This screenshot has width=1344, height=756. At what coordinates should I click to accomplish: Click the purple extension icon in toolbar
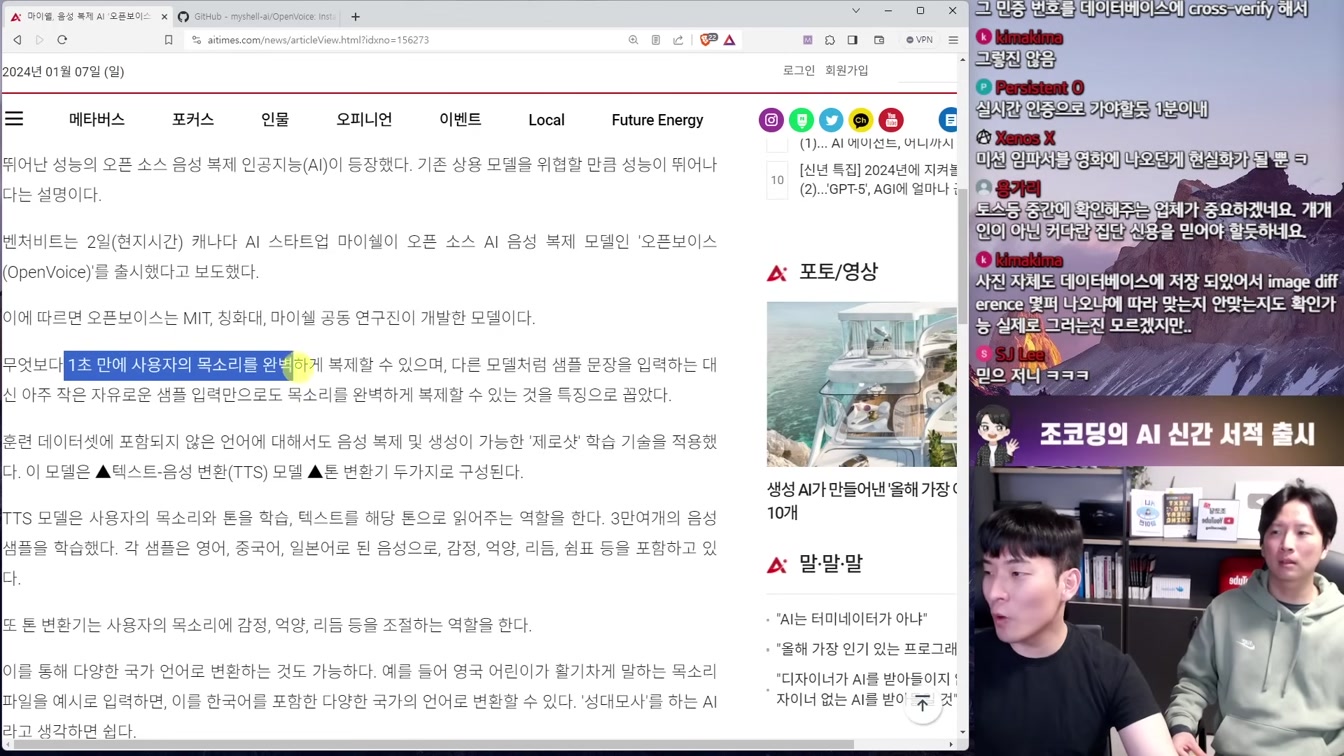click(807, 40)
